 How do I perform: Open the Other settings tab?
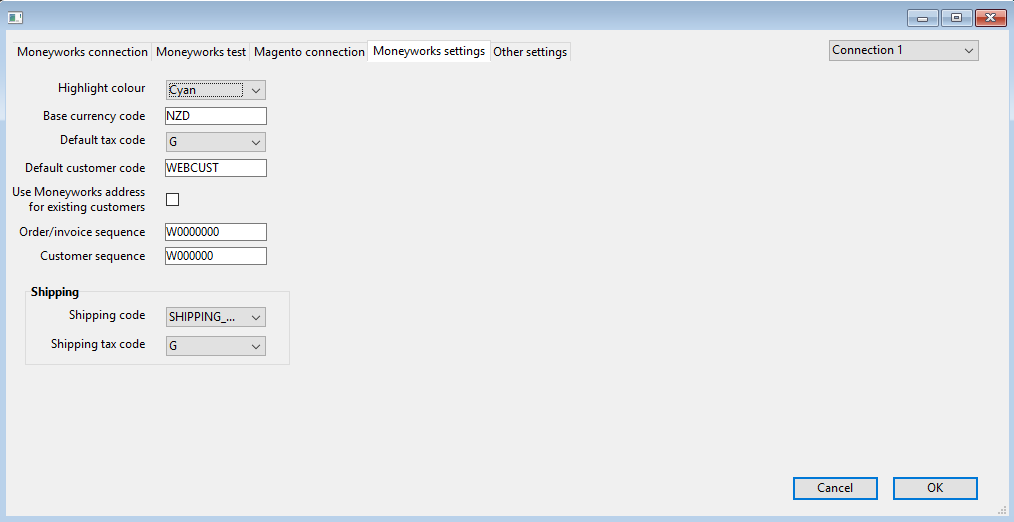click(530, 52)
